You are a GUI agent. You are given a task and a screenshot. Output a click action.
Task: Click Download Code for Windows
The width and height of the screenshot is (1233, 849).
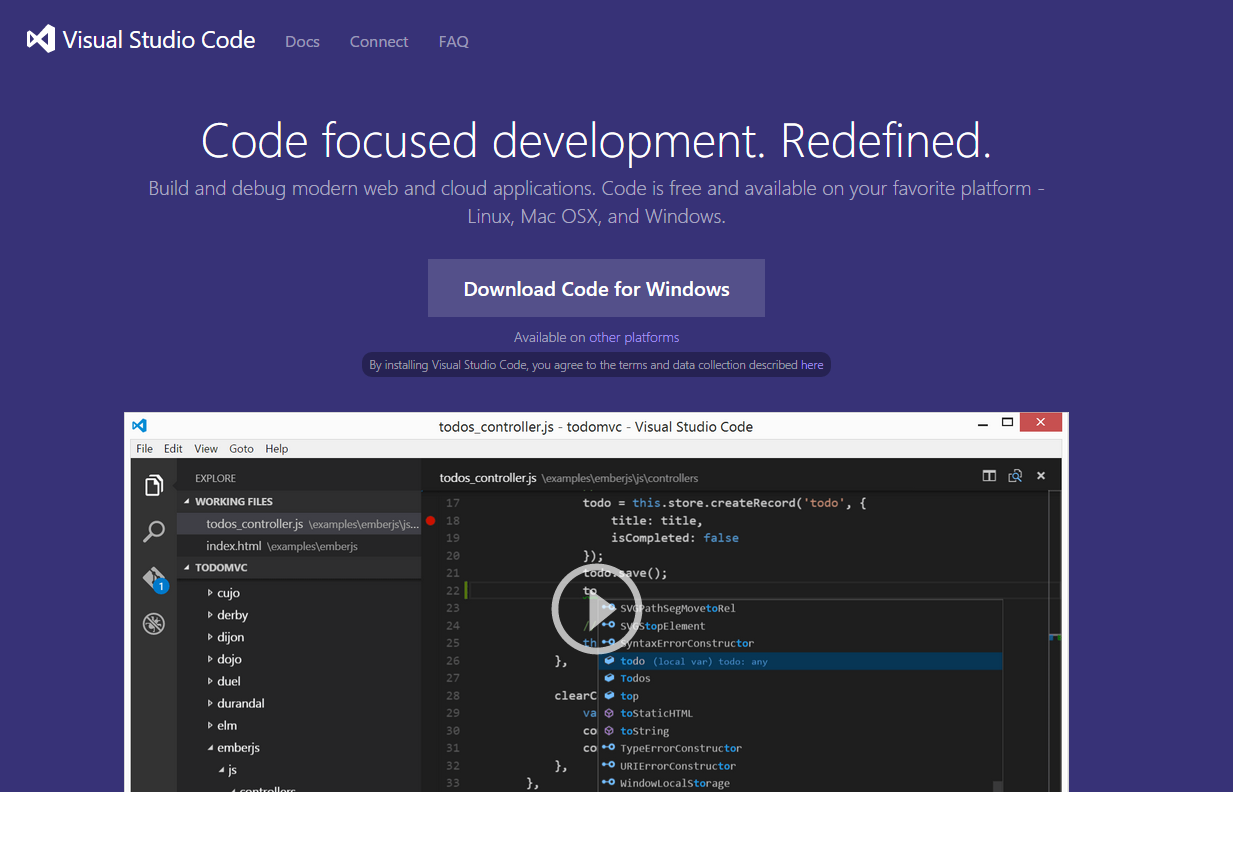coord(596,288)
